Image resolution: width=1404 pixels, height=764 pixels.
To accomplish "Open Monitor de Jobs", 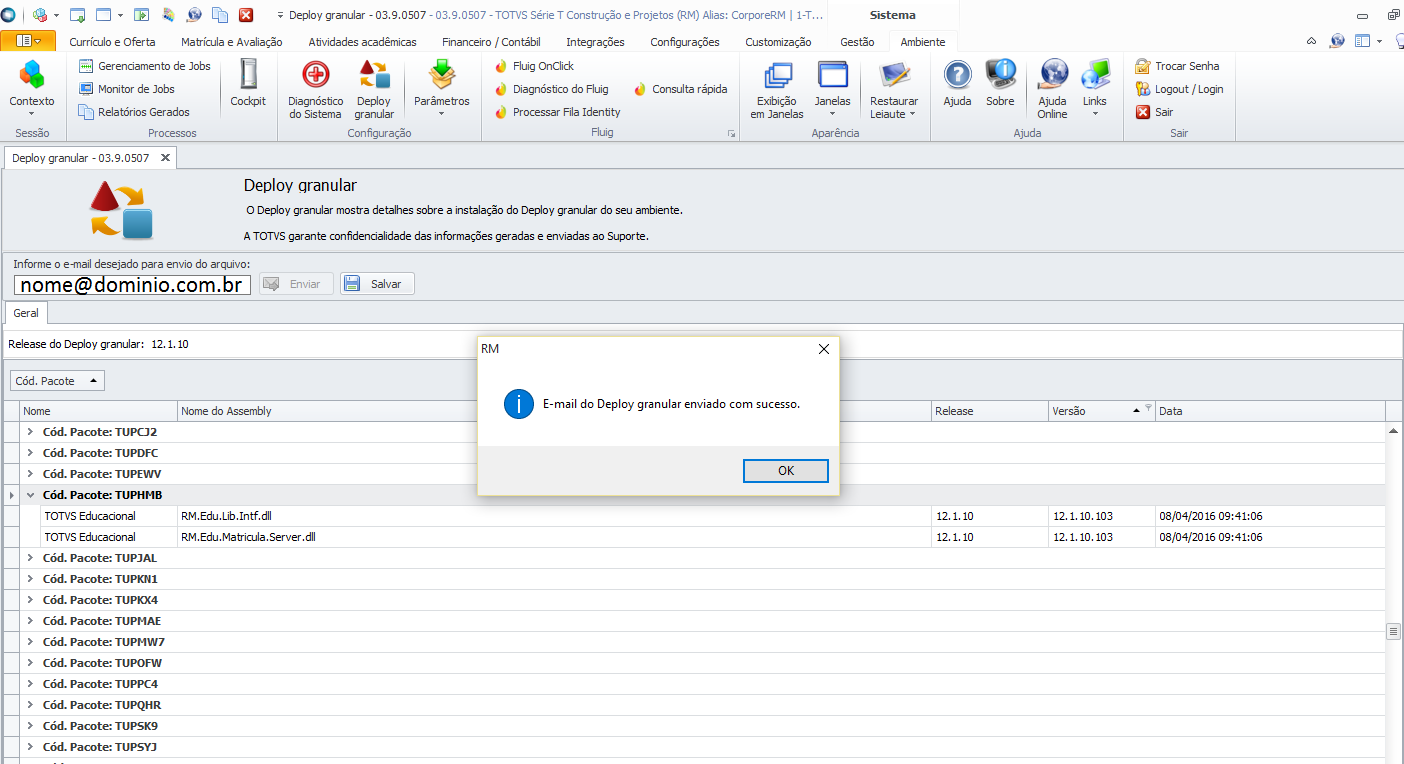I will point(126,89).
